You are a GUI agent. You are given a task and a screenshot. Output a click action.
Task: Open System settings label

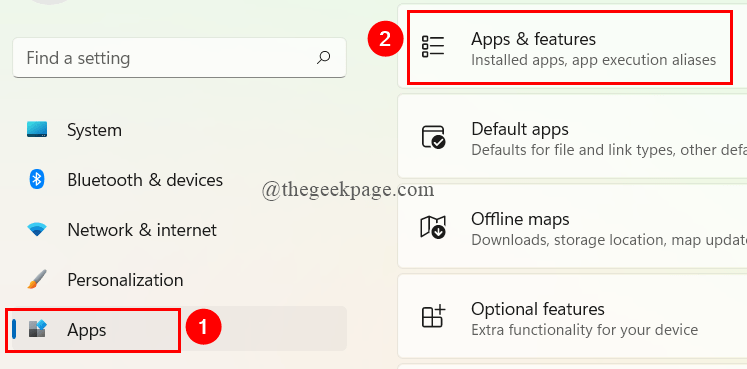(x=94, y=130)
